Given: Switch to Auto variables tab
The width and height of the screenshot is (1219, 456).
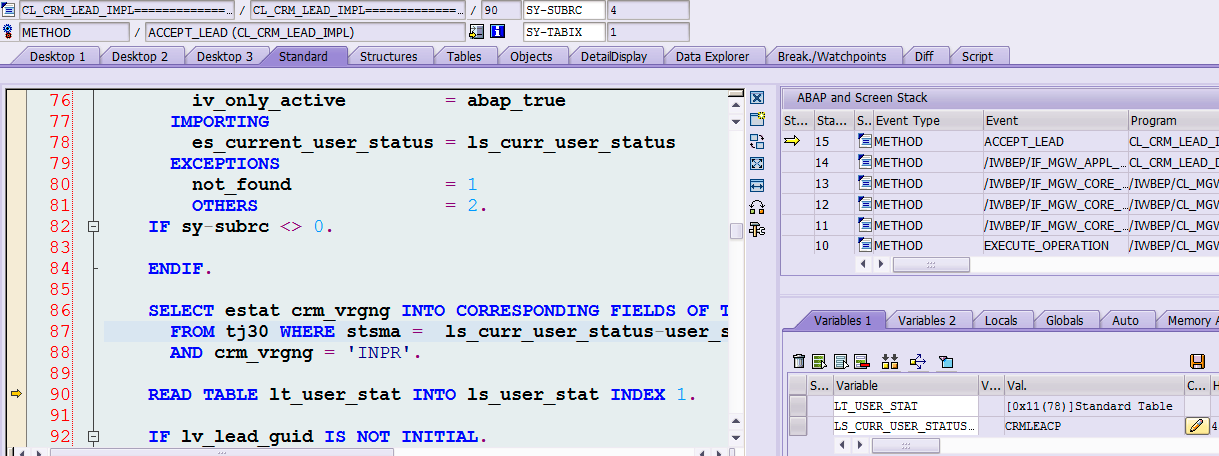Looking at the screenshot, I should coord(1126,320).
